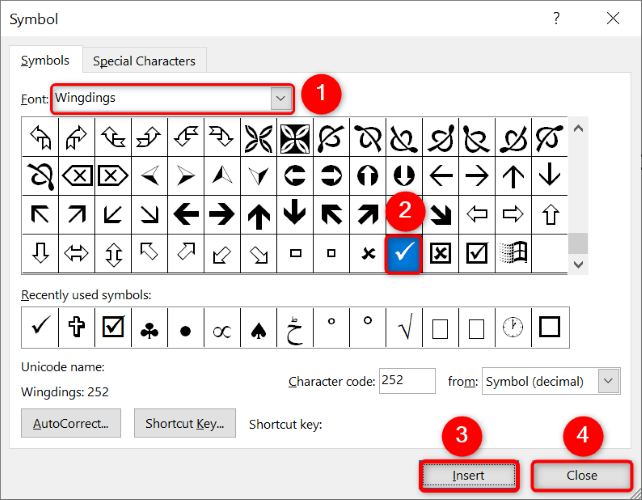Click the Wingdings font name field
Viewport: 642px width, 500px height.
click(162, 98)
